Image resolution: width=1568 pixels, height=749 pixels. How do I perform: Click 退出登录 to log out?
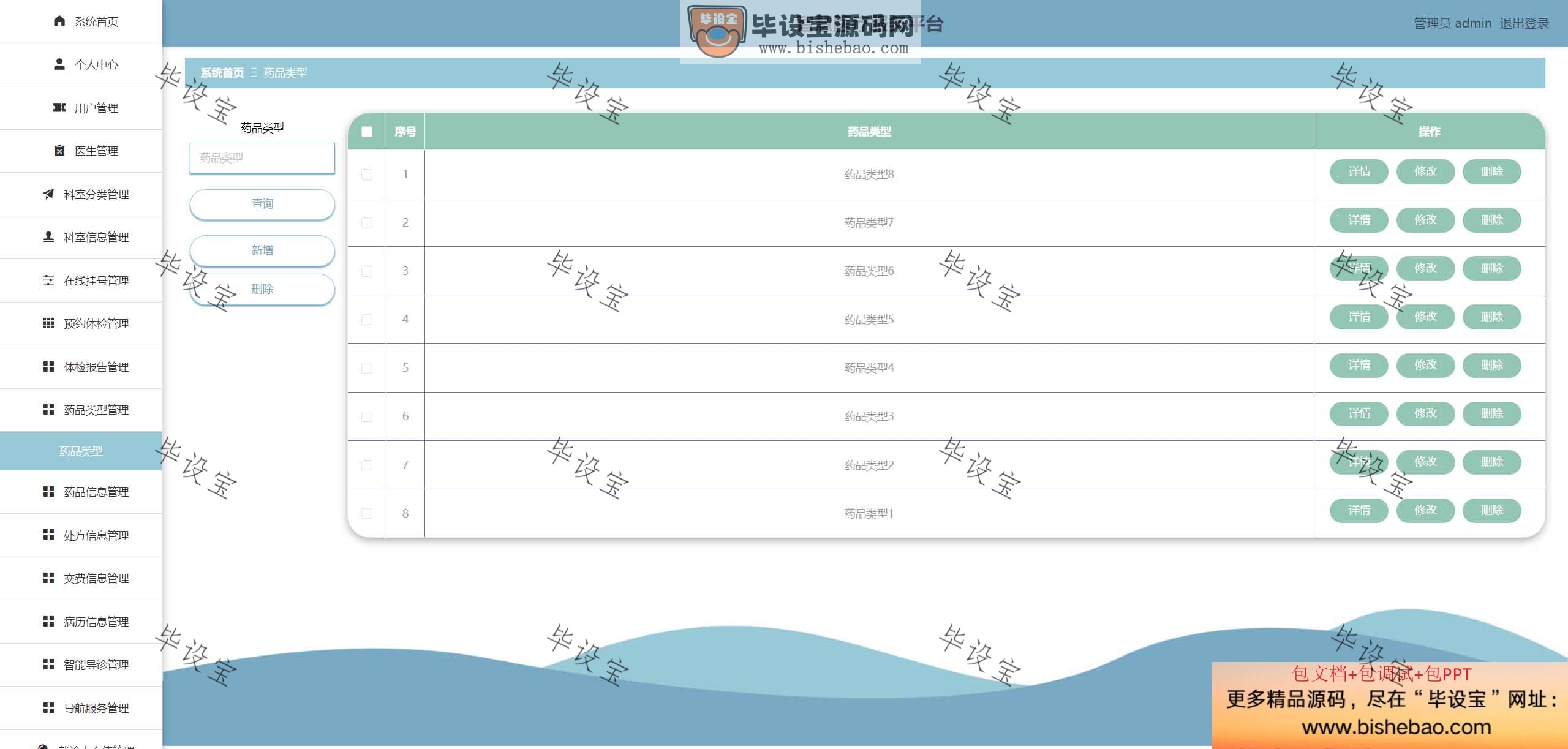point(1524,23)
